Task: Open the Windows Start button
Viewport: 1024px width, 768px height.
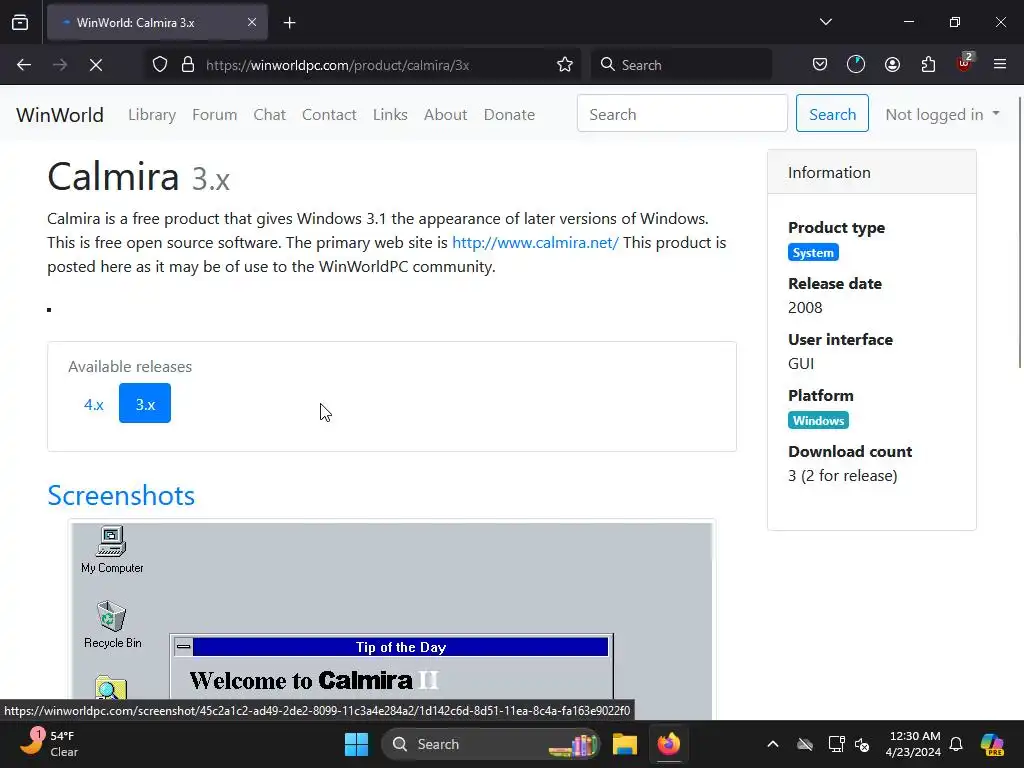Action: coord(357,744)
